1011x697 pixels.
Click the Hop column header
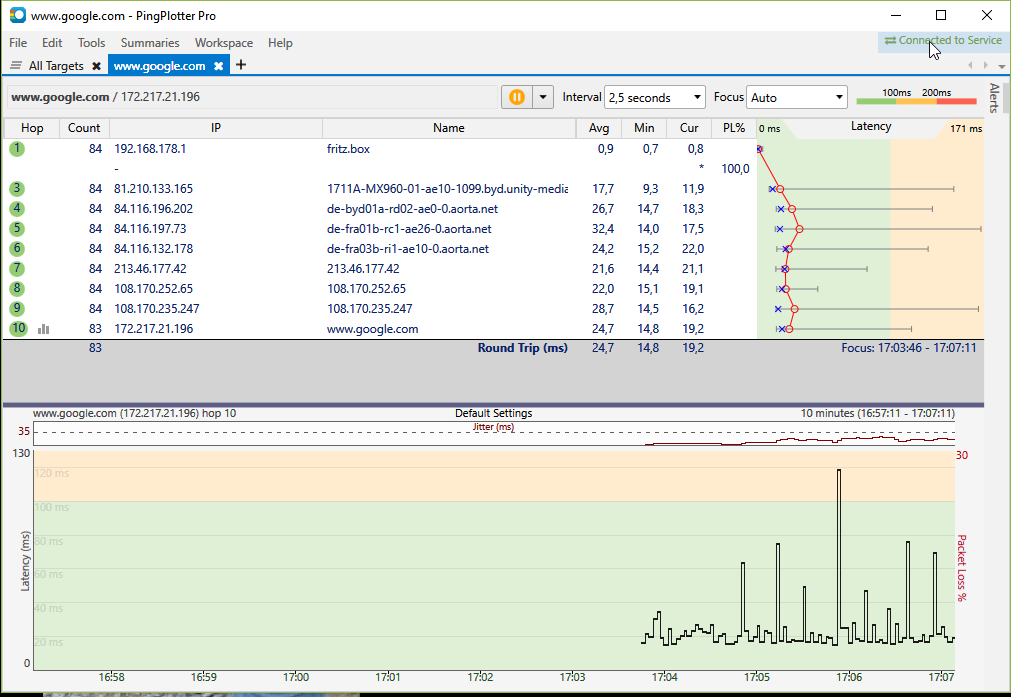[32, 128]
